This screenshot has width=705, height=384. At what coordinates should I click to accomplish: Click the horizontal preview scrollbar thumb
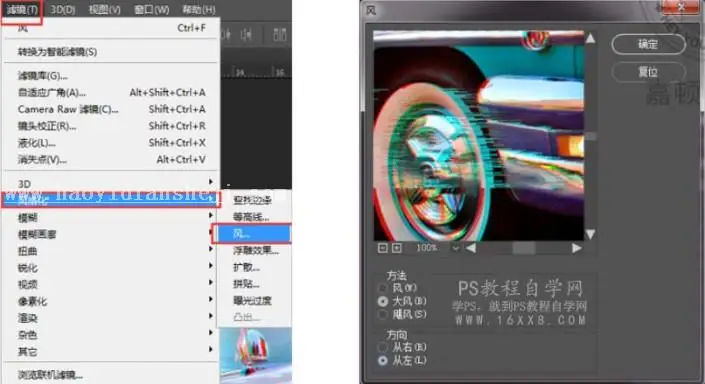(524, 248)
